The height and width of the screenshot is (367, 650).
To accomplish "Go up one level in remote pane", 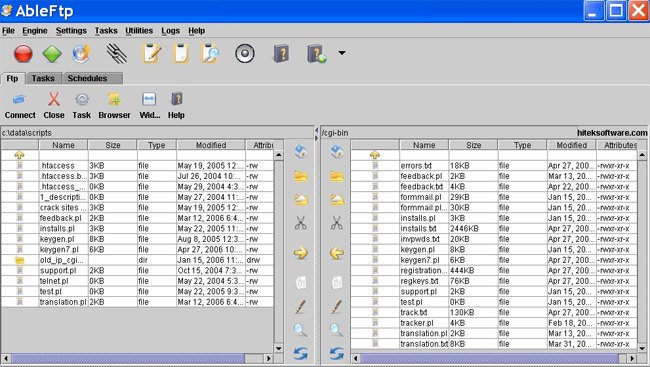I will point(375,155).
